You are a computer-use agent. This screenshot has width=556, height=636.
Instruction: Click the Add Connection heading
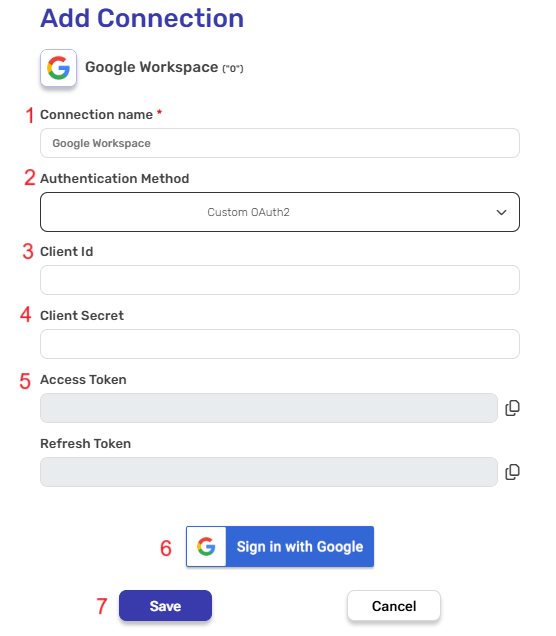click(142, 18)
